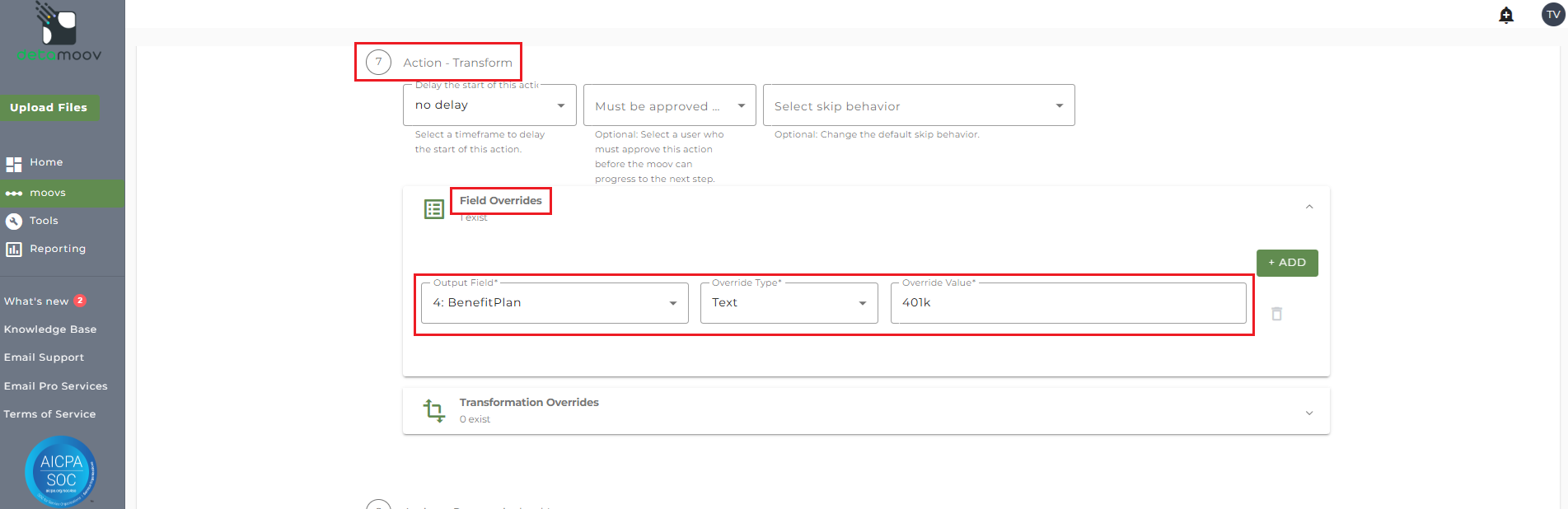Click the Upload Files button
Image resolution: width=1568 pixels, height=509 pixels.
[49, 108]
